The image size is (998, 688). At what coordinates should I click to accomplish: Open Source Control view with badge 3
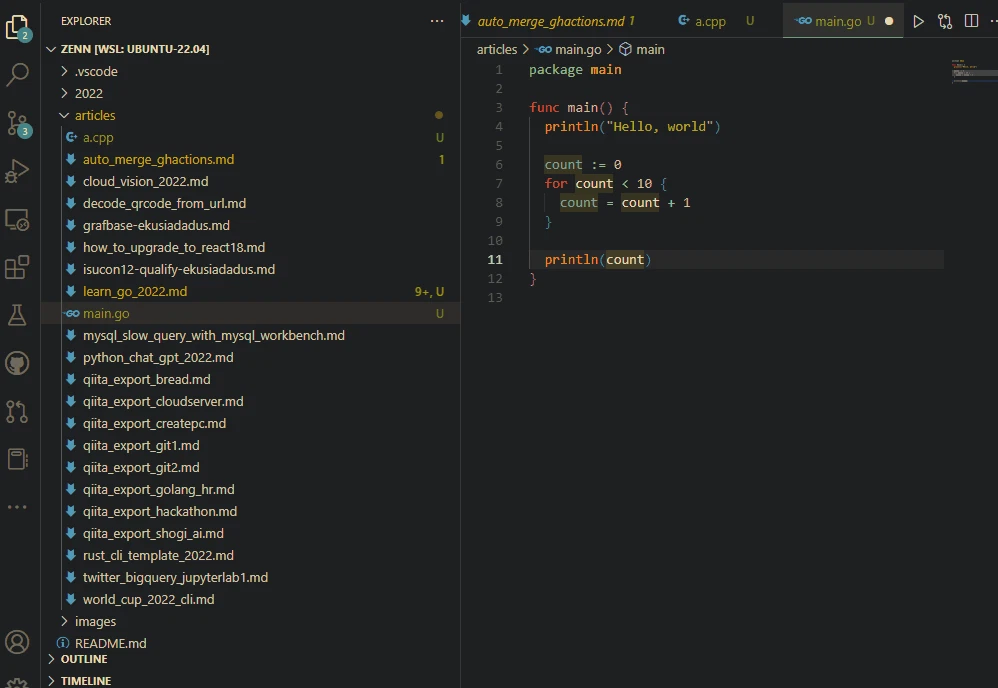coord(18,123)
